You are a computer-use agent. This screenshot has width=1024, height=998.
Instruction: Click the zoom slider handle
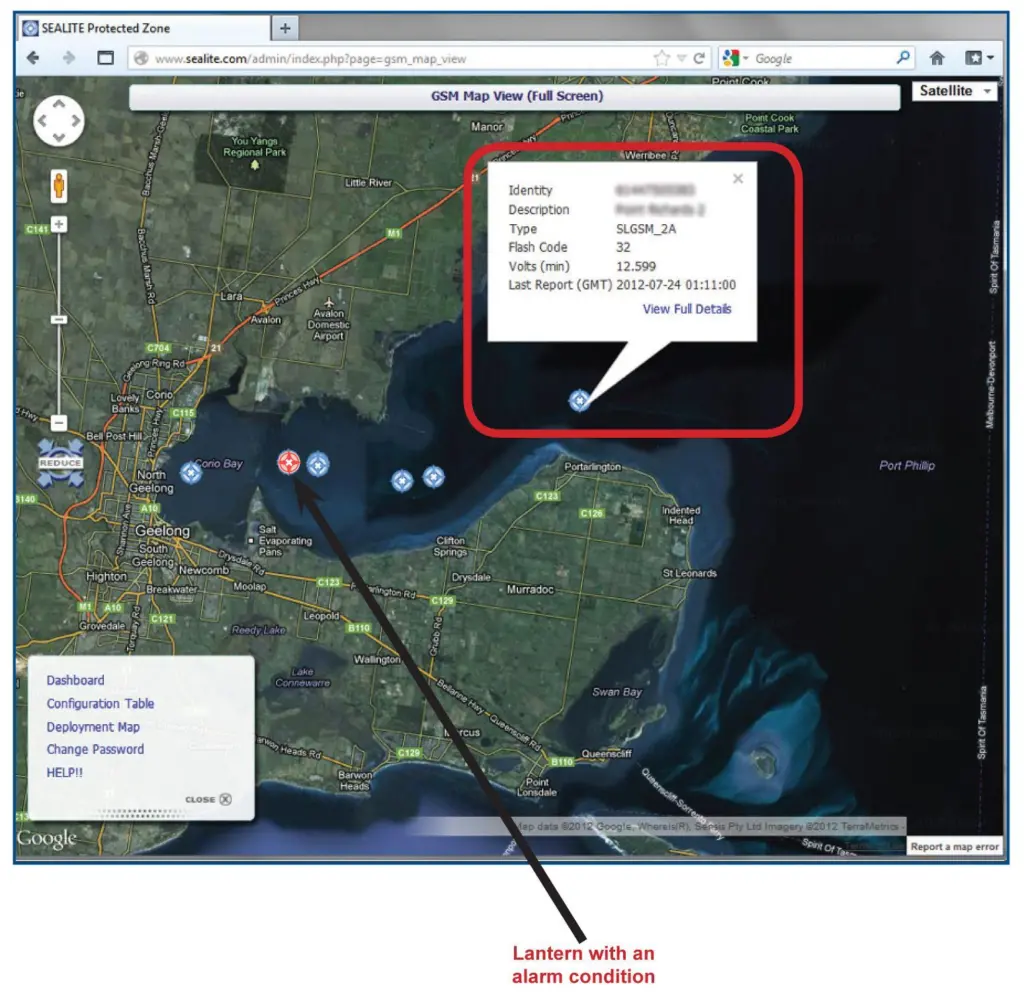point(59,319)
